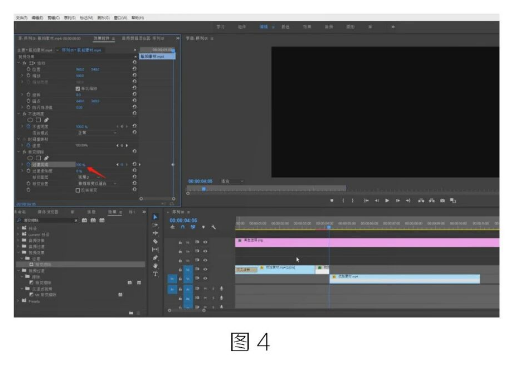This screenshot has width=513, height=365.
Task: Toggle Position animation stopwatch
Action: (28, 69)
